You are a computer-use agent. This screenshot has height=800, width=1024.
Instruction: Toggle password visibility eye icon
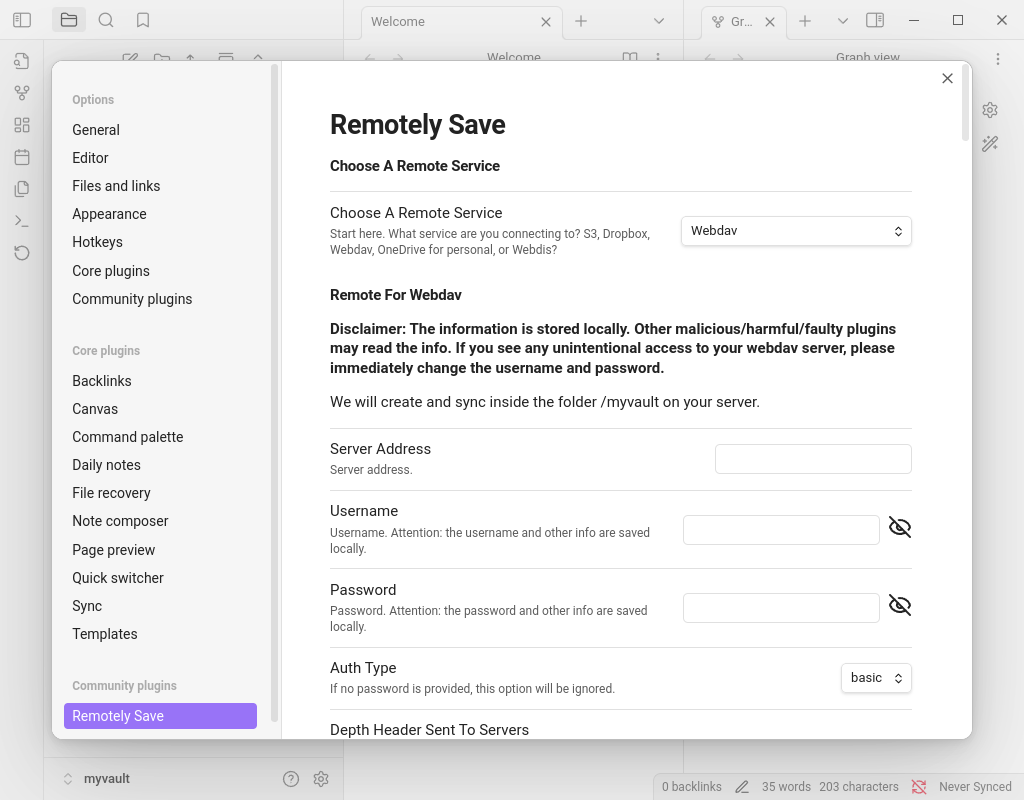pos(900,605)
